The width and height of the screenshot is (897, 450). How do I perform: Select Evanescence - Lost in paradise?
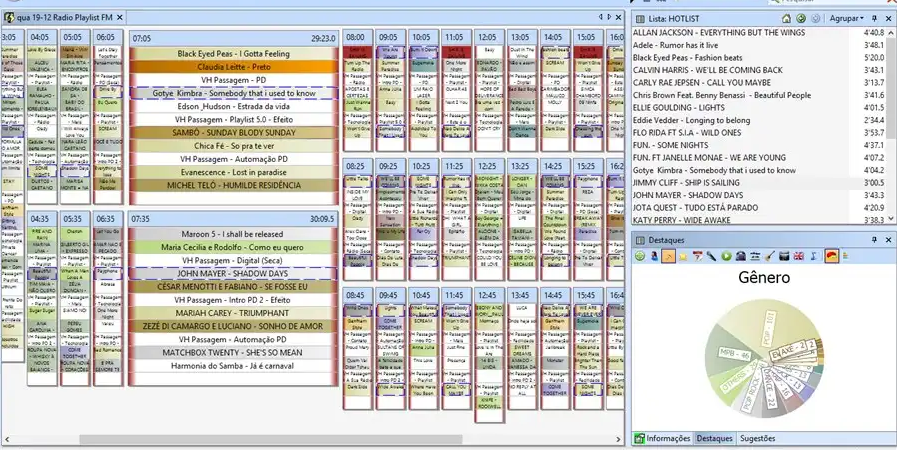[x=233, y=172]
